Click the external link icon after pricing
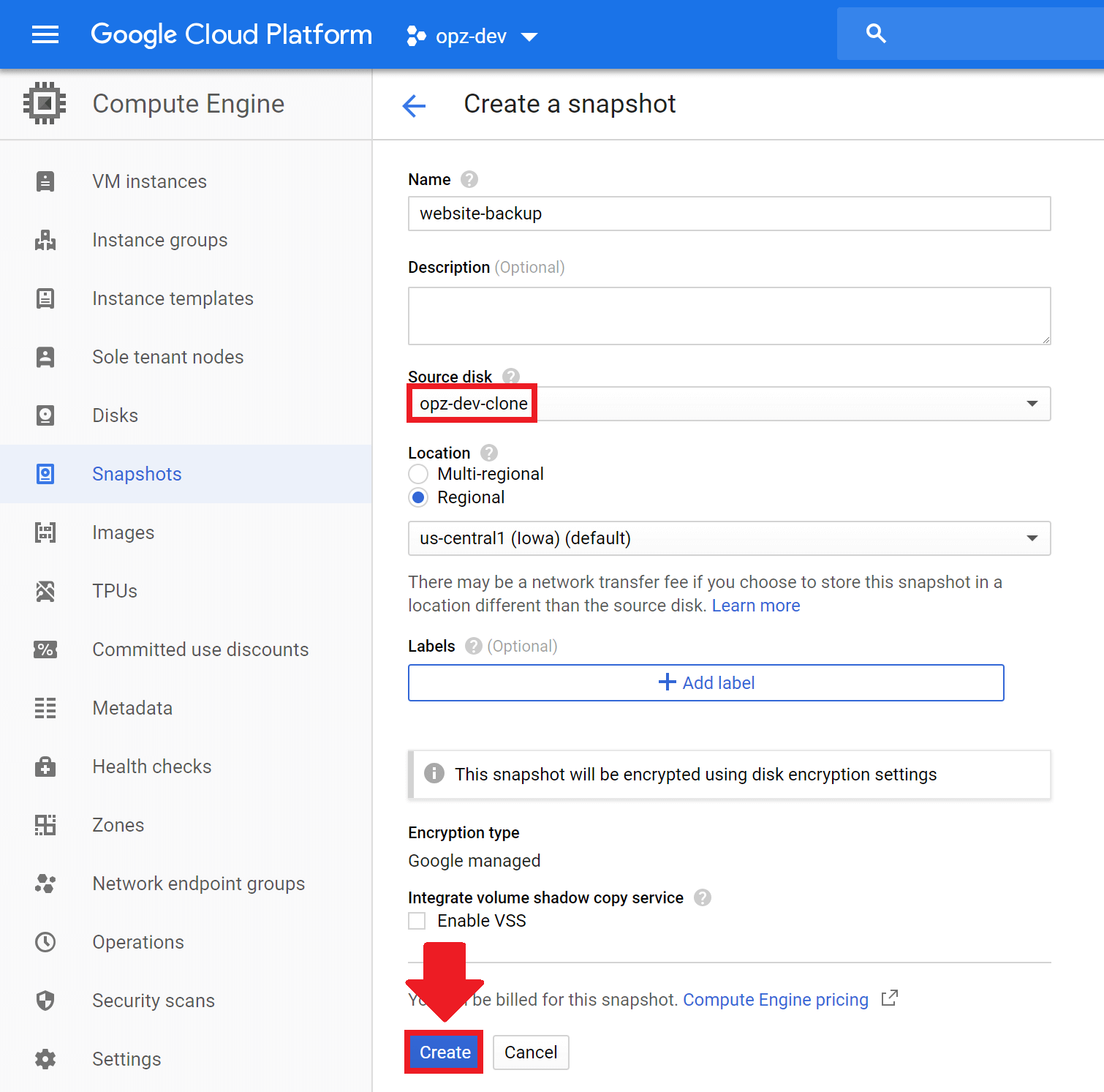 pyautogui.click(x=890, y=998)
